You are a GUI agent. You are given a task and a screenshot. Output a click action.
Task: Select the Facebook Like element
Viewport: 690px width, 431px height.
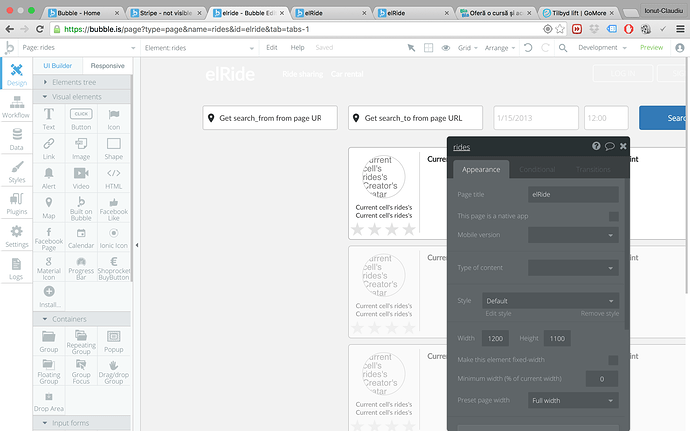click(114, 208)
